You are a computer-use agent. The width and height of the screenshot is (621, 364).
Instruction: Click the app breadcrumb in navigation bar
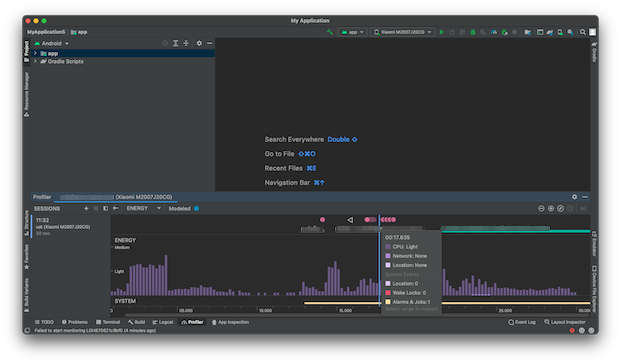pos(79,32)
